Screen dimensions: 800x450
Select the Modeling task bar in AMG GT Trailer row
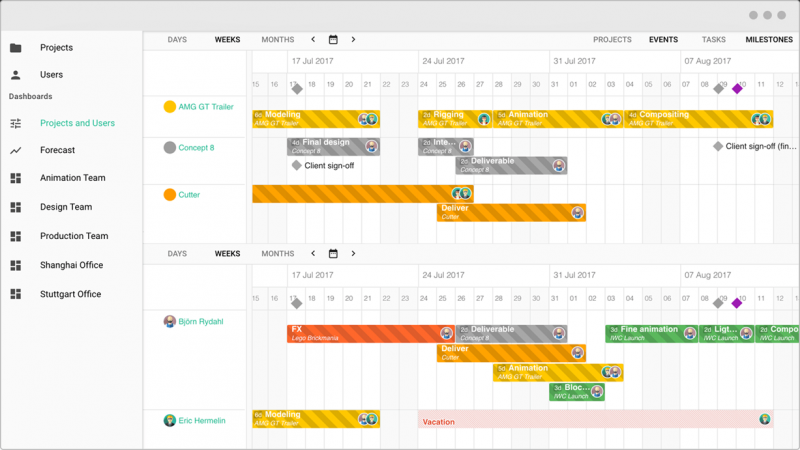pyautogui.click(x=316, y=119)
